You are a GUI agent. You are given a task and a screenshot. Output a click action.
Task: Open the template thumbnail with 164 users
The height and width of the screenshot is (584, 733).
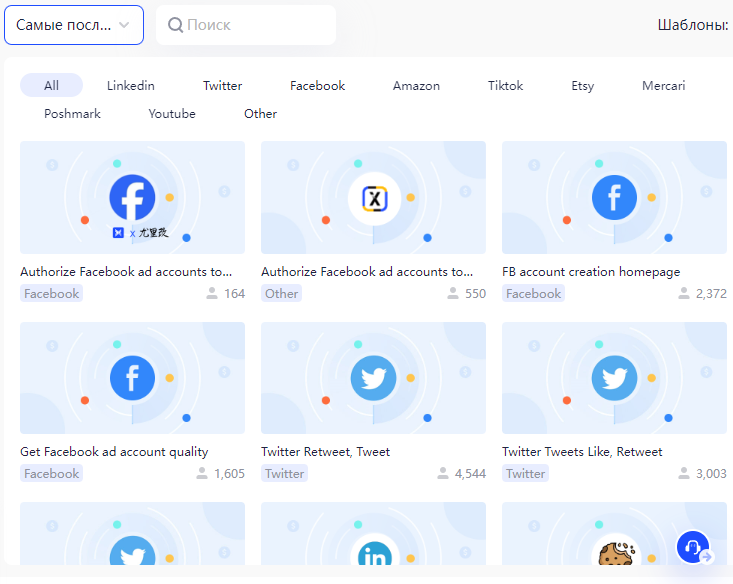click(132, 198)
